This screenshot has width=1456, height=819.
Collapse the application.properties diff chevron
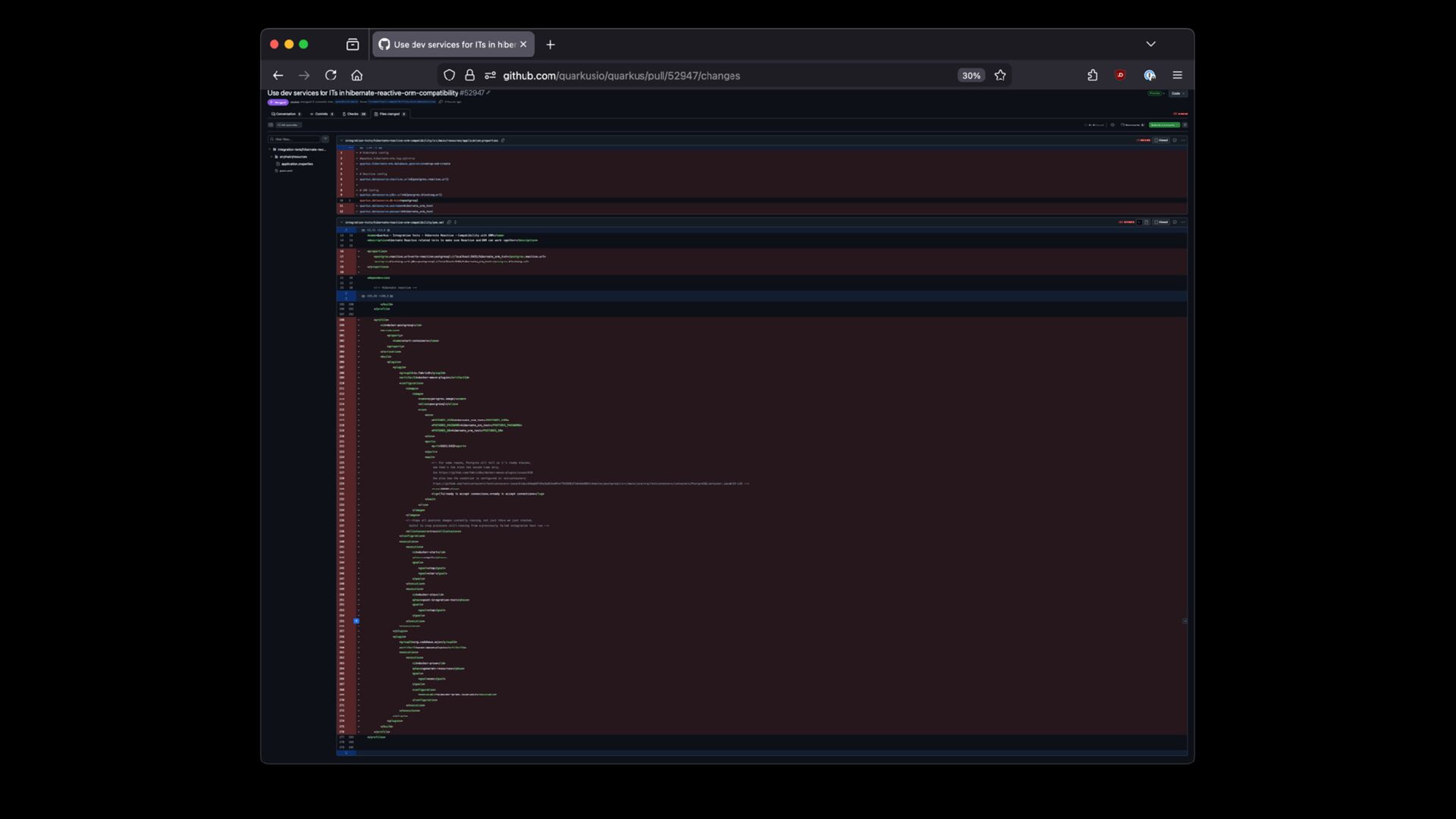coord(341,140)
